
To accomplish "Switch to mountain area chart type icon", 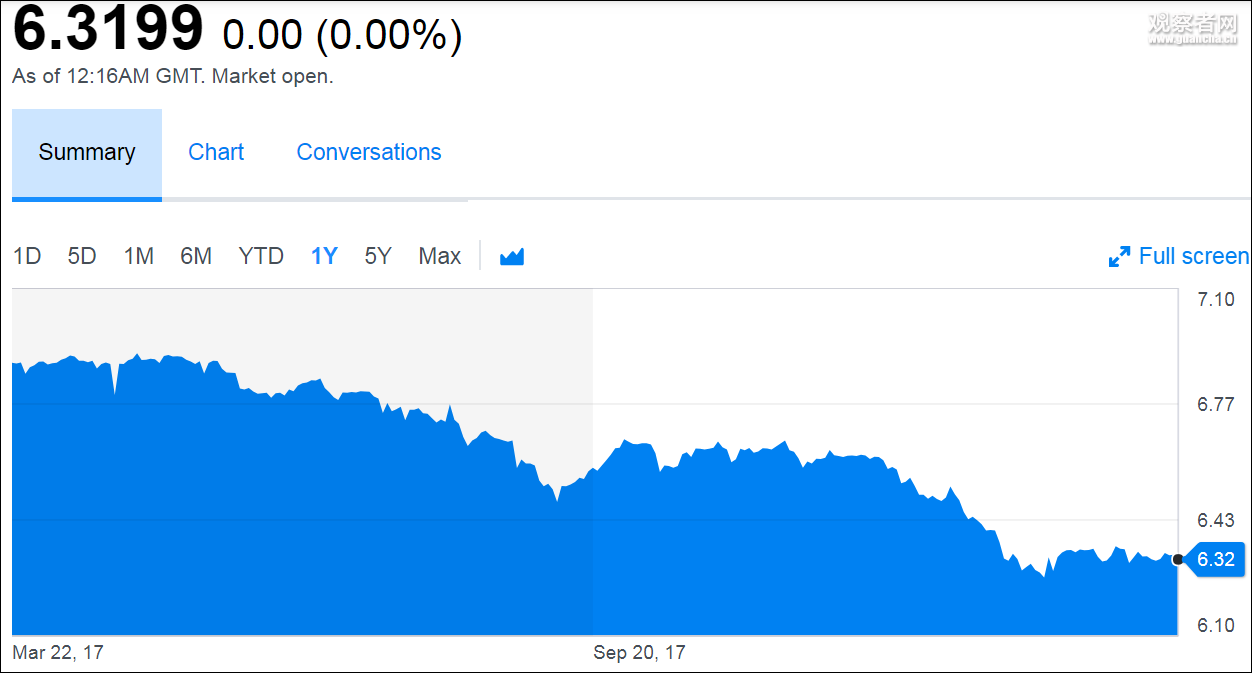I will (512, 257).
